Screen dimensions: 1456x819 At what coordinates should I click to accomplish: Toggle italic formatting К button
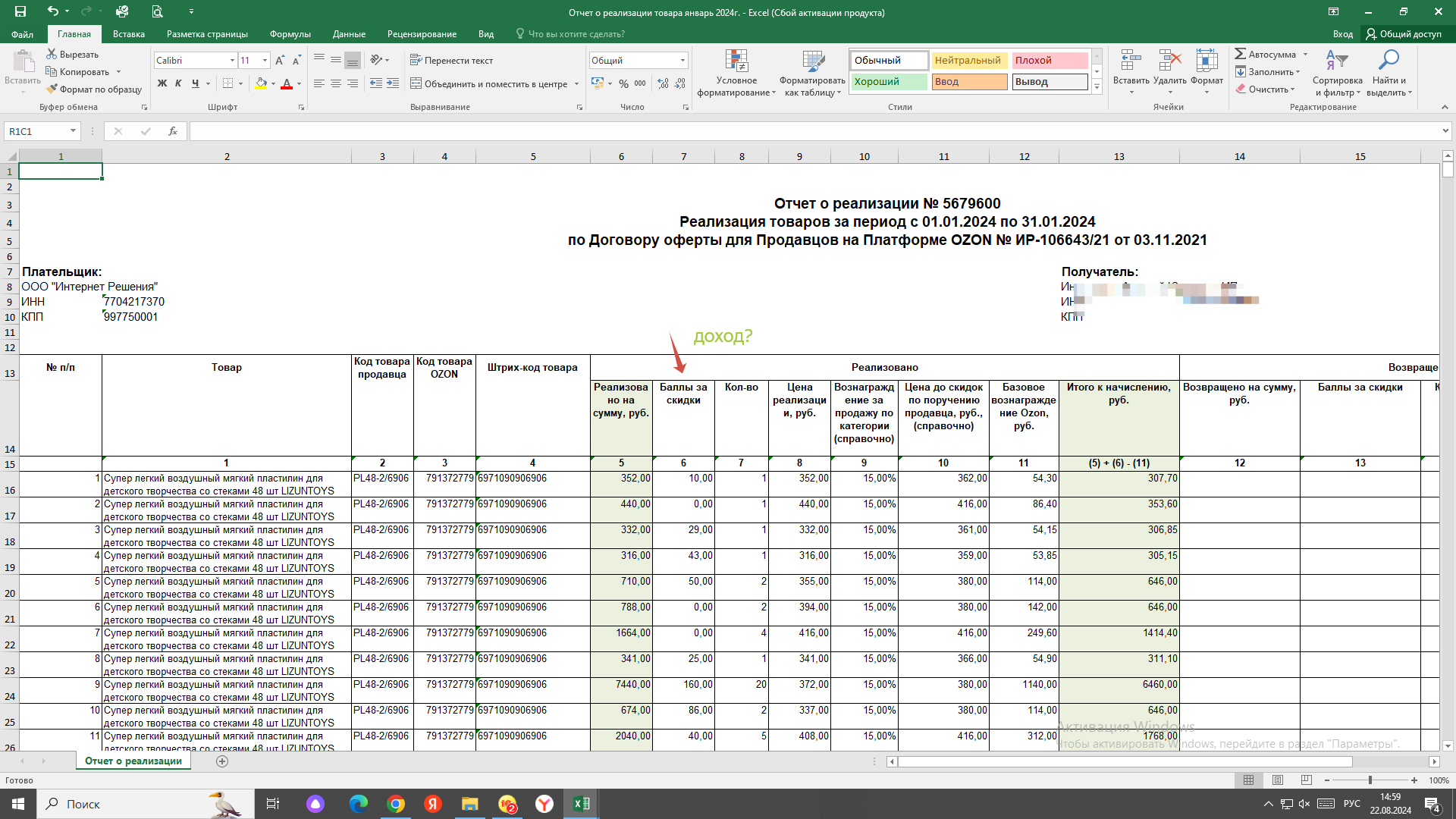click(178, 83)
